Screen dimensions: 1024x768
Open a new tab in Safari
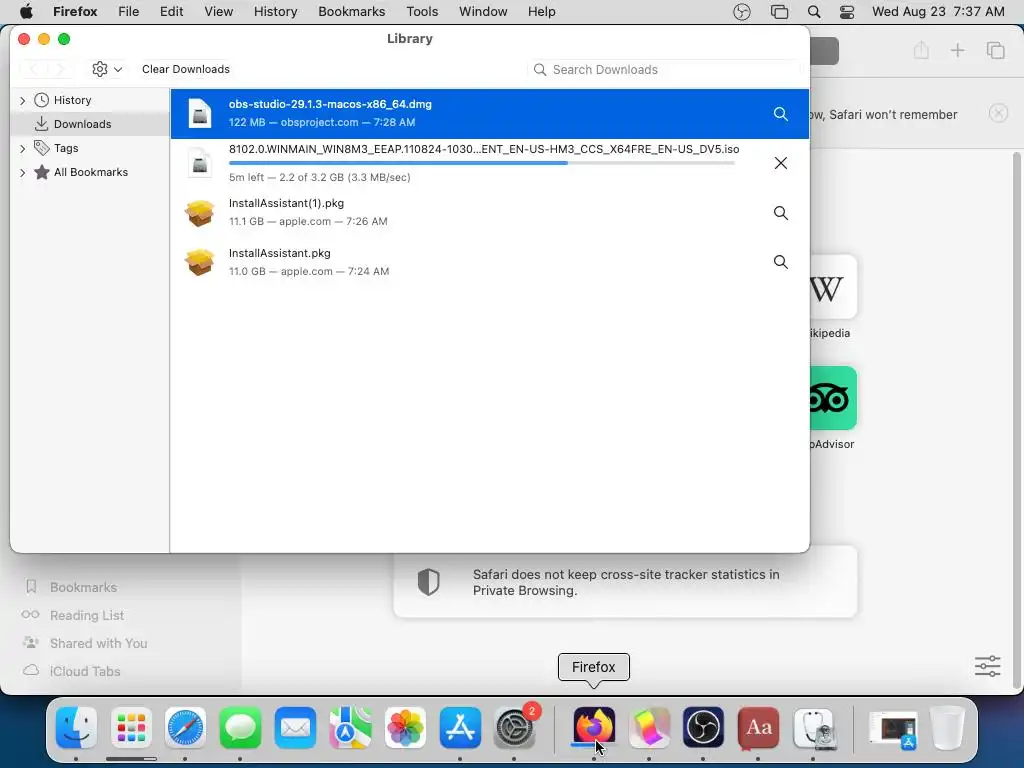957,50
